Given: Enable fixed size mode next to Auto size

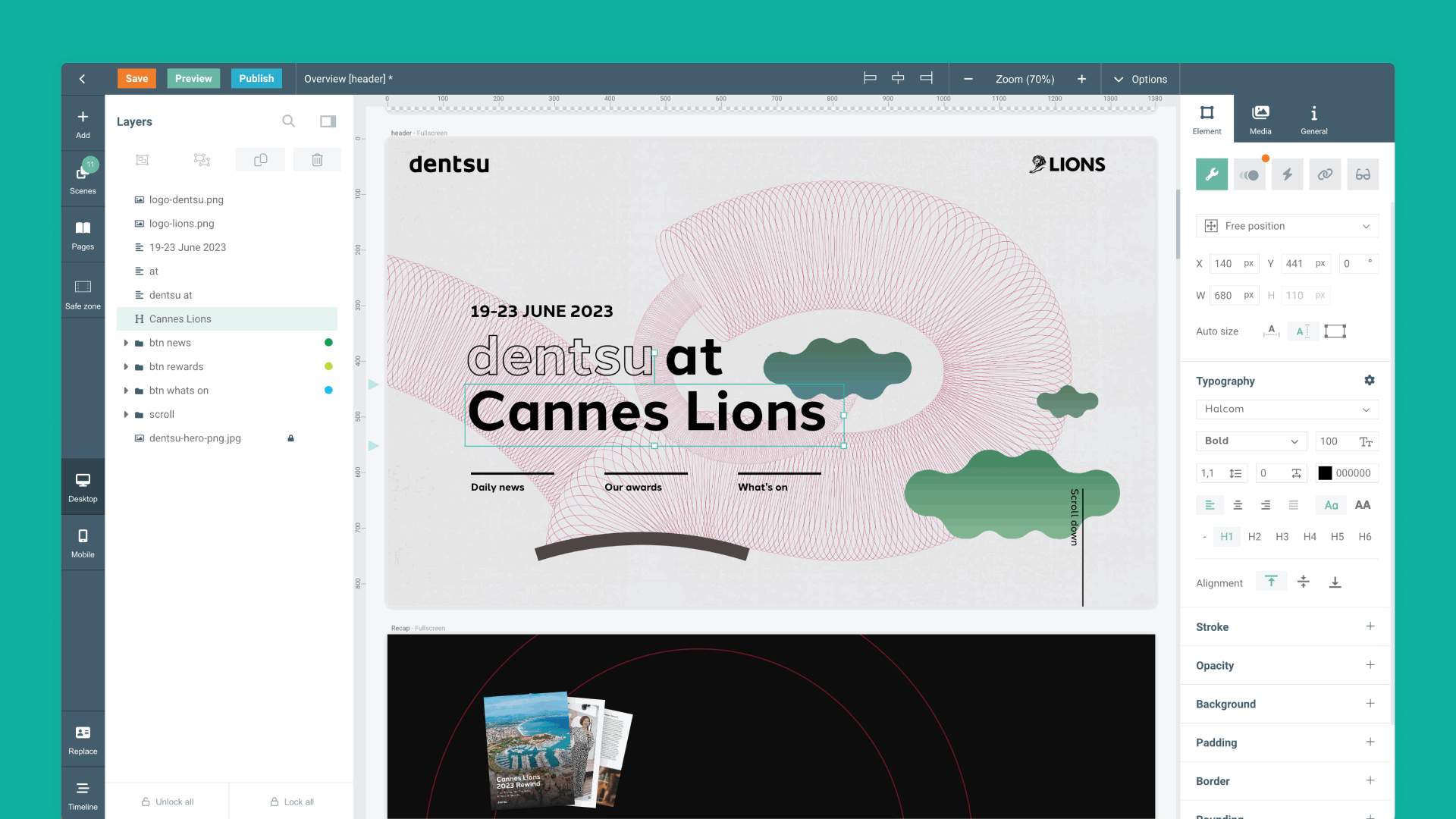Looking at the screenshot, I should pos(1335,331).
